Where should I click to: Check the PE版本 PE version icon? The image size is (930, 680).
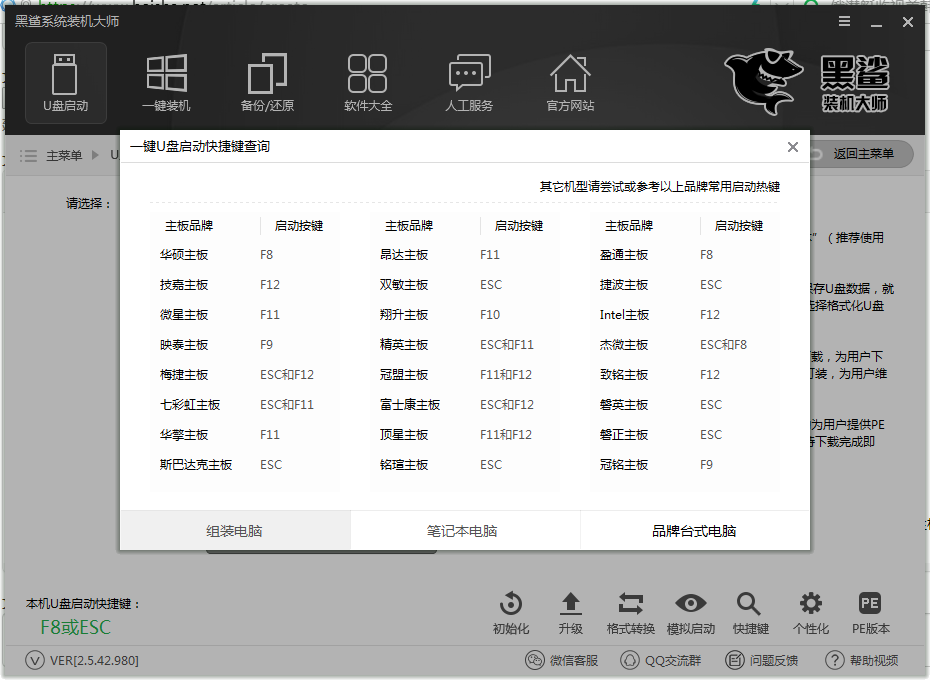tap(869, 613)
